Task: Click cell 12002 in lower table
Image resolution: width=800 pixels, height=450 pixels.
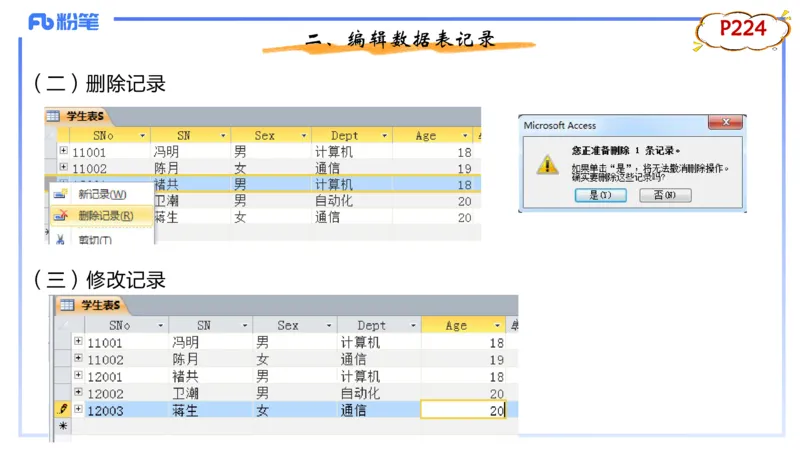Action: (105, 394)
